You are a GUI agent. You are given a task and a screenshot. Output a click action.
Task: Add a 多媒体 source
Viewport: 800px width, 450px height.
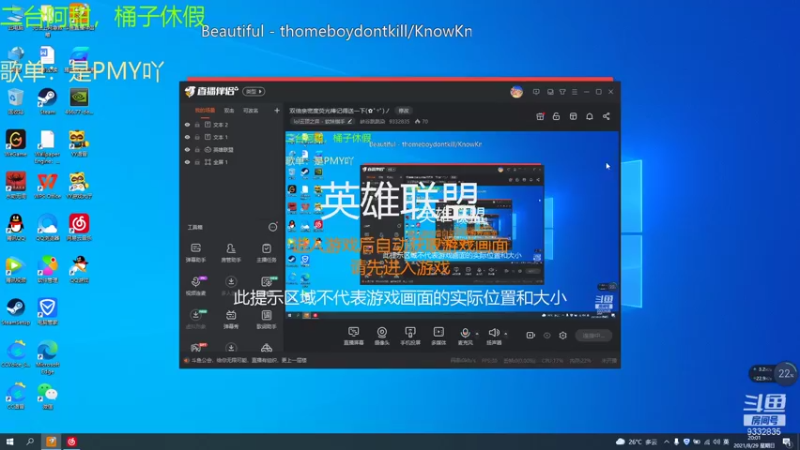pyautogui.click(x=438, y=336)
